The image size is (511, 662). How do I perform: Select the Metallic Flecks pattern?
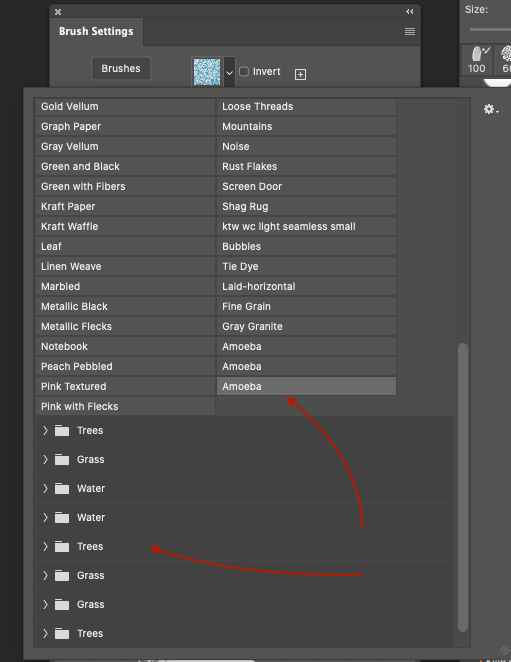125,326
